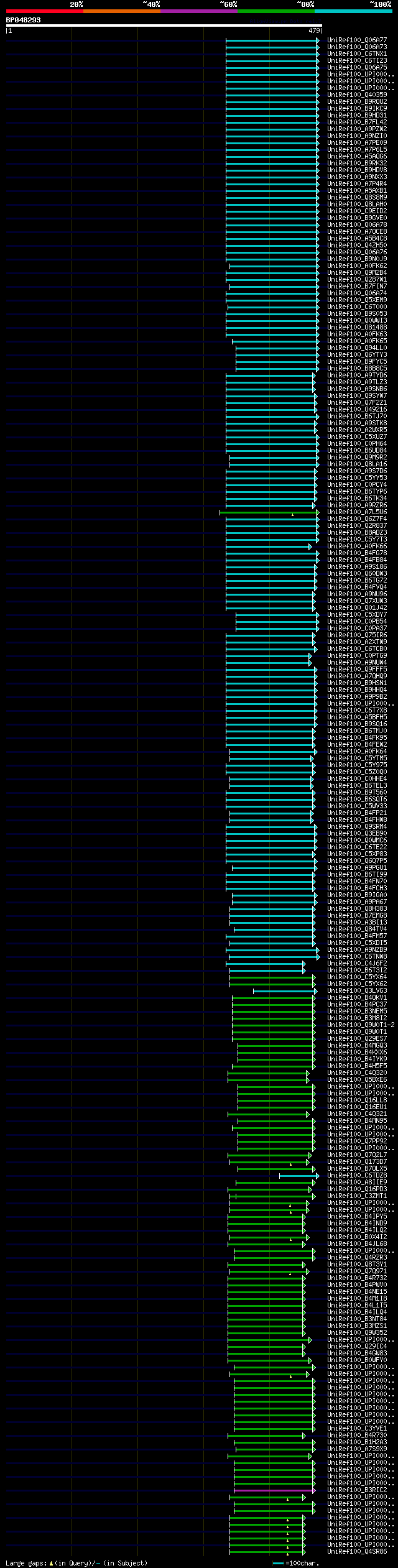
Task: Click the cyan ~100% identity legend segment
Action: tap(353, 11)
